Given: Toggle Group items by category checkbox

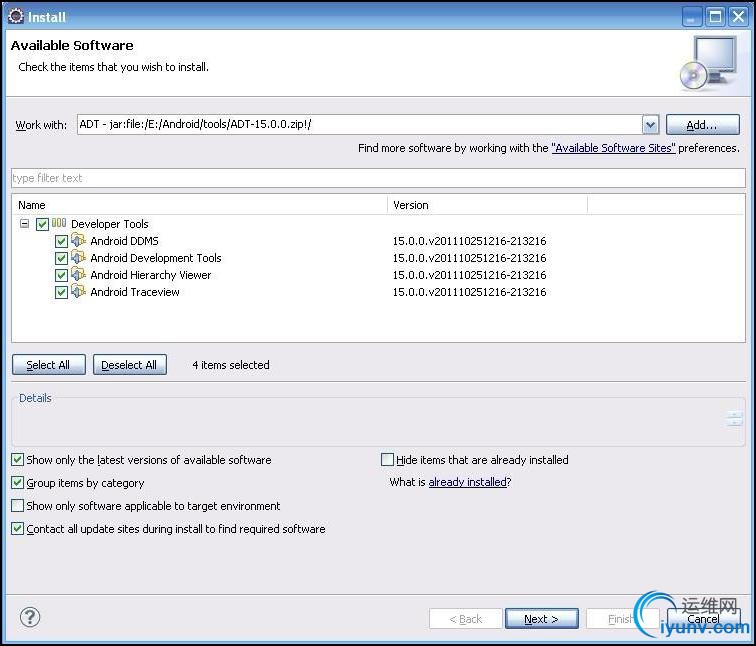Looking at the screenshot, I should pyautogui.click(x=17, y=483).
